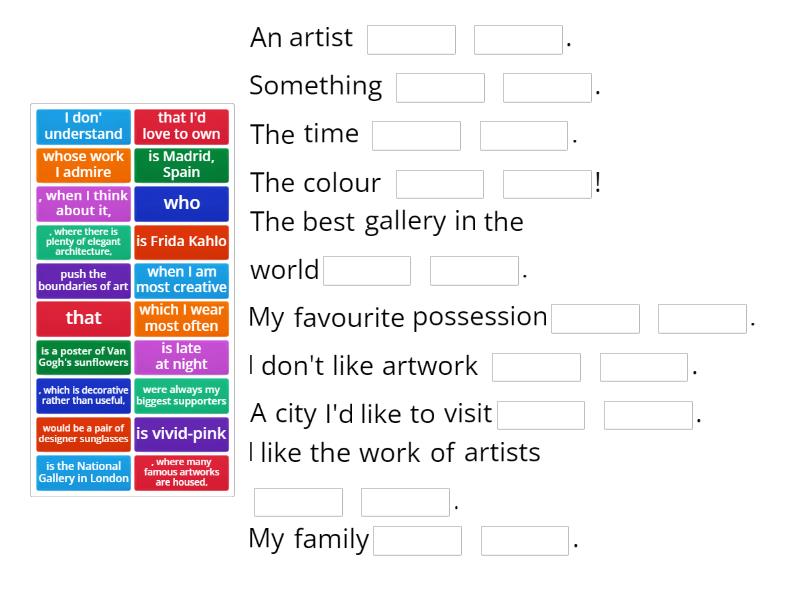Viewport: 800px width, 600px height.
Task: Click the 'is vivid-pink' tile
Action: (181, 434)
